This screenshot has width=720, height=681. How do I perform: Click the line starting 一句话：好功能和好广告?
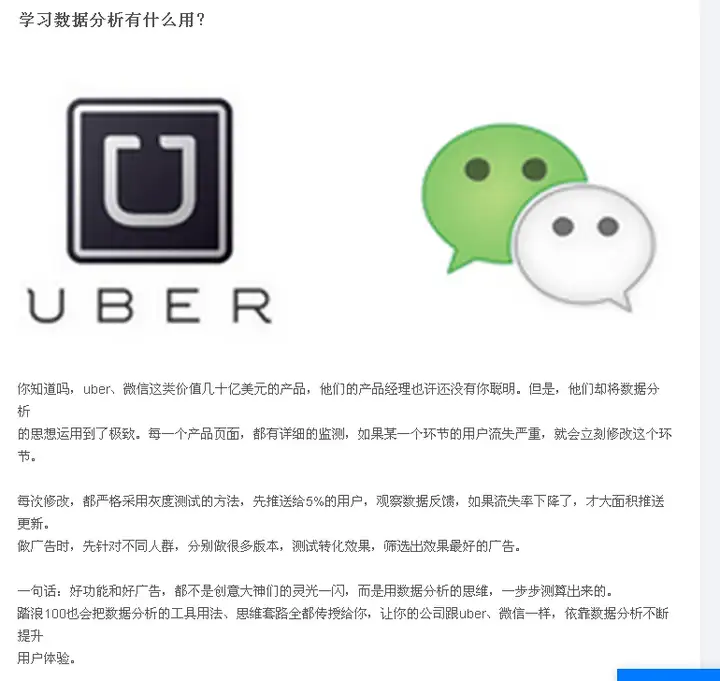click(315, 591)
